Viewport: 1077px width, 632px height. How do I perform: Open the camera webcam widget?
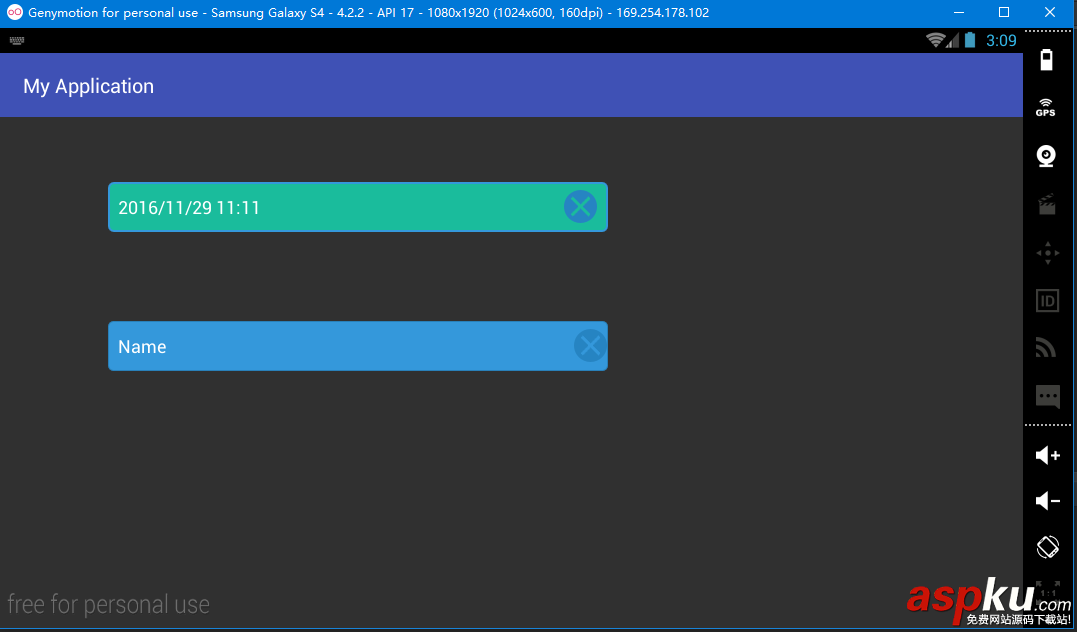[1046, 156]
